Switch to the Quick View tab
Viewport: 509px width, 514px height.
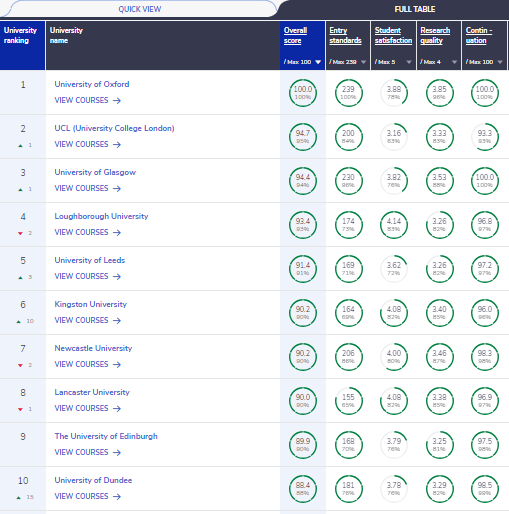[x=140, y=9]
